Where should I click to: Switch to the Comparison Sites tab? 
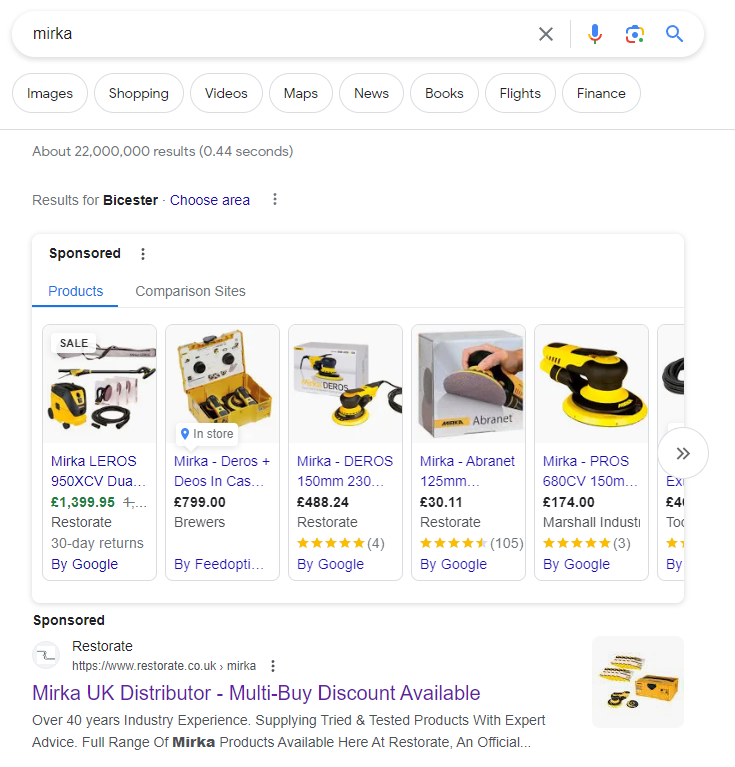click(190, 291)
